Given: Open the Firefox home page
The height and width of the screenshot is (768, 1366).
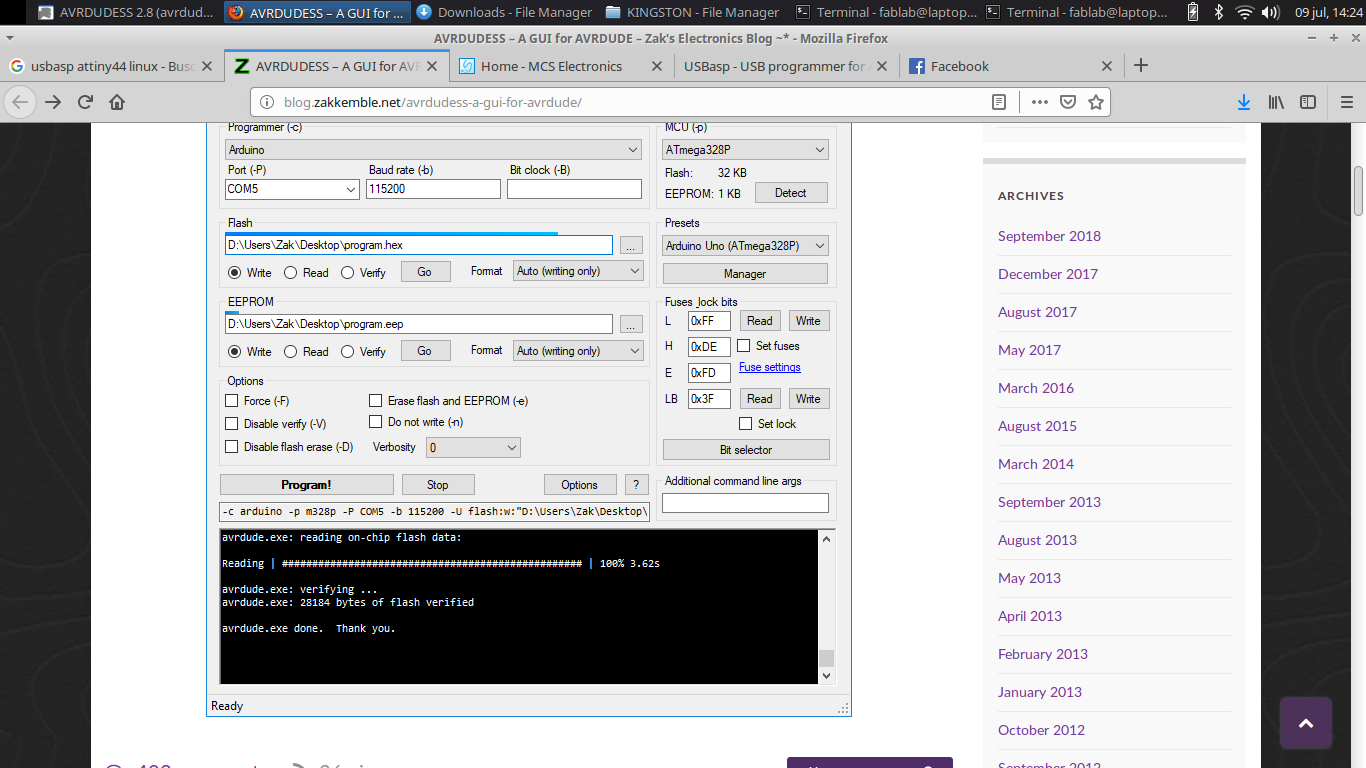Looking at the screenshot, I should click(x=117, y=102).
